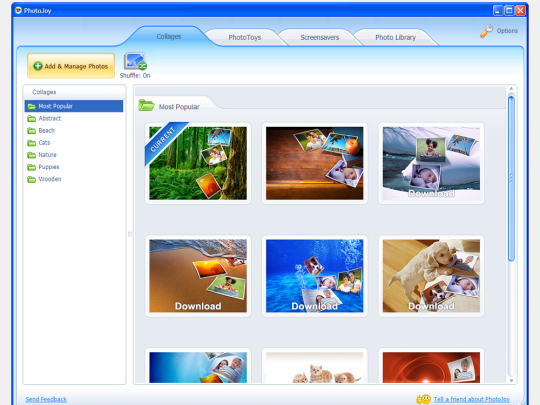The width and height of the screenshot is (540, 405).
Task: Choose the wooden table collage with apple
Action: click(x=314, y=163)
